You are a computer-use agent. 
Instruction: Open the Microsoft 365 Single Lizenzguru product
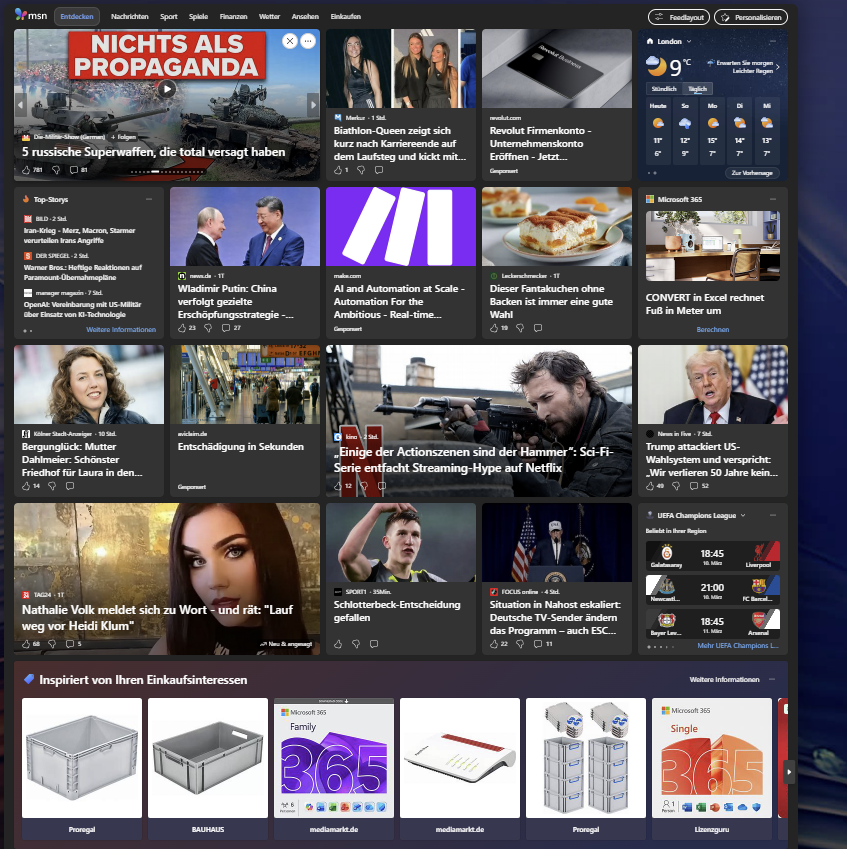tap(712, 769)
